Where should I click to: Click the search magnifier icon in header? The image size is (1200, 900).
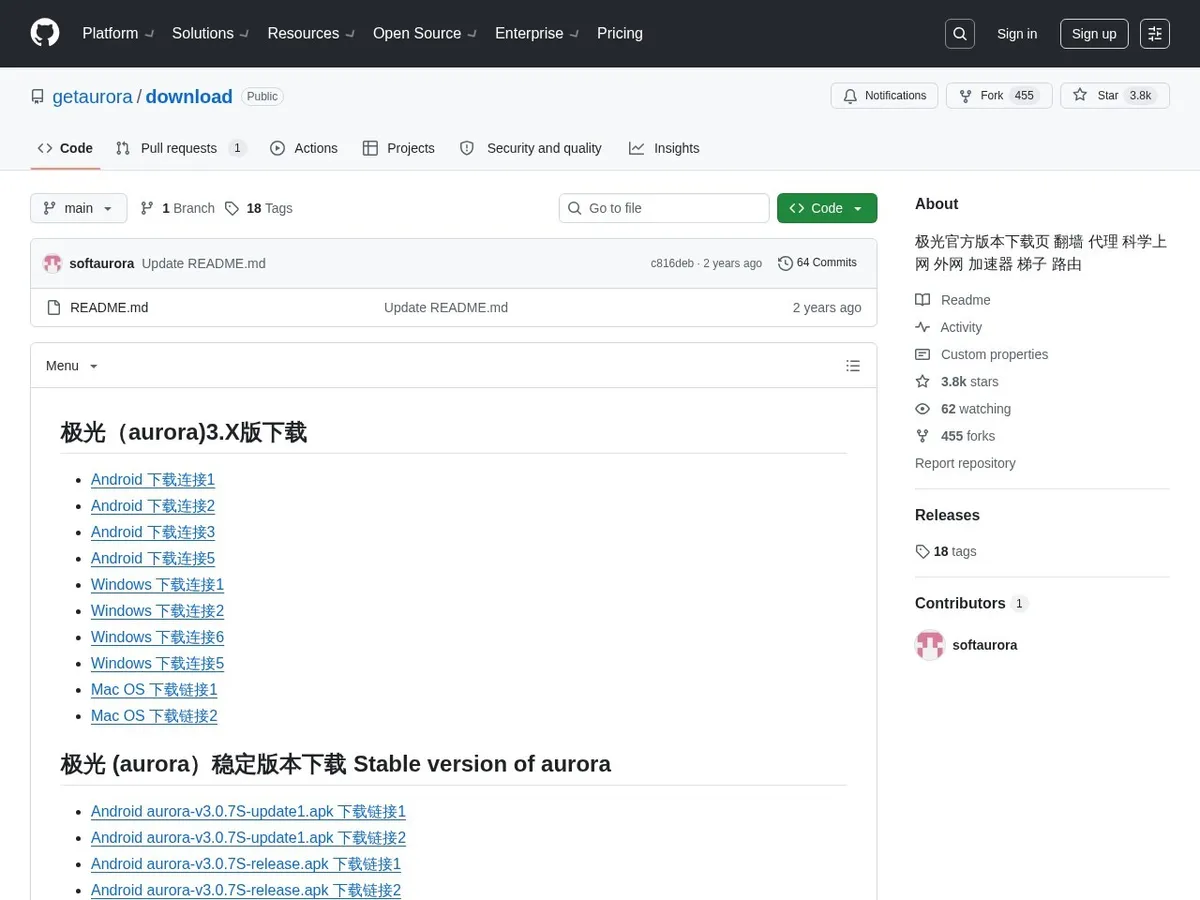pos(960,33)
